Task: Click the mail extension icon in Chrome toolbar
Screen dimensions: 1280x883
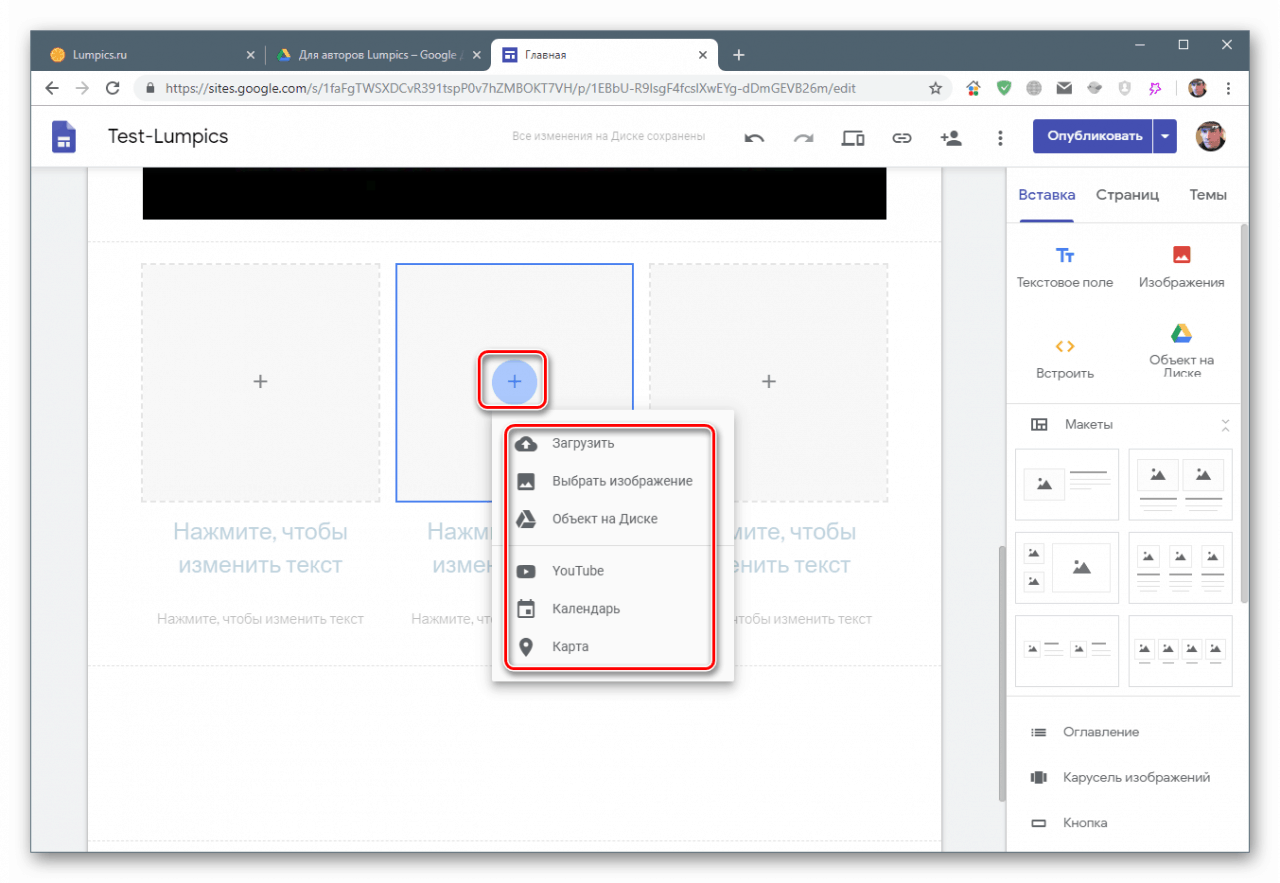Action: (x=1064, y=88)
